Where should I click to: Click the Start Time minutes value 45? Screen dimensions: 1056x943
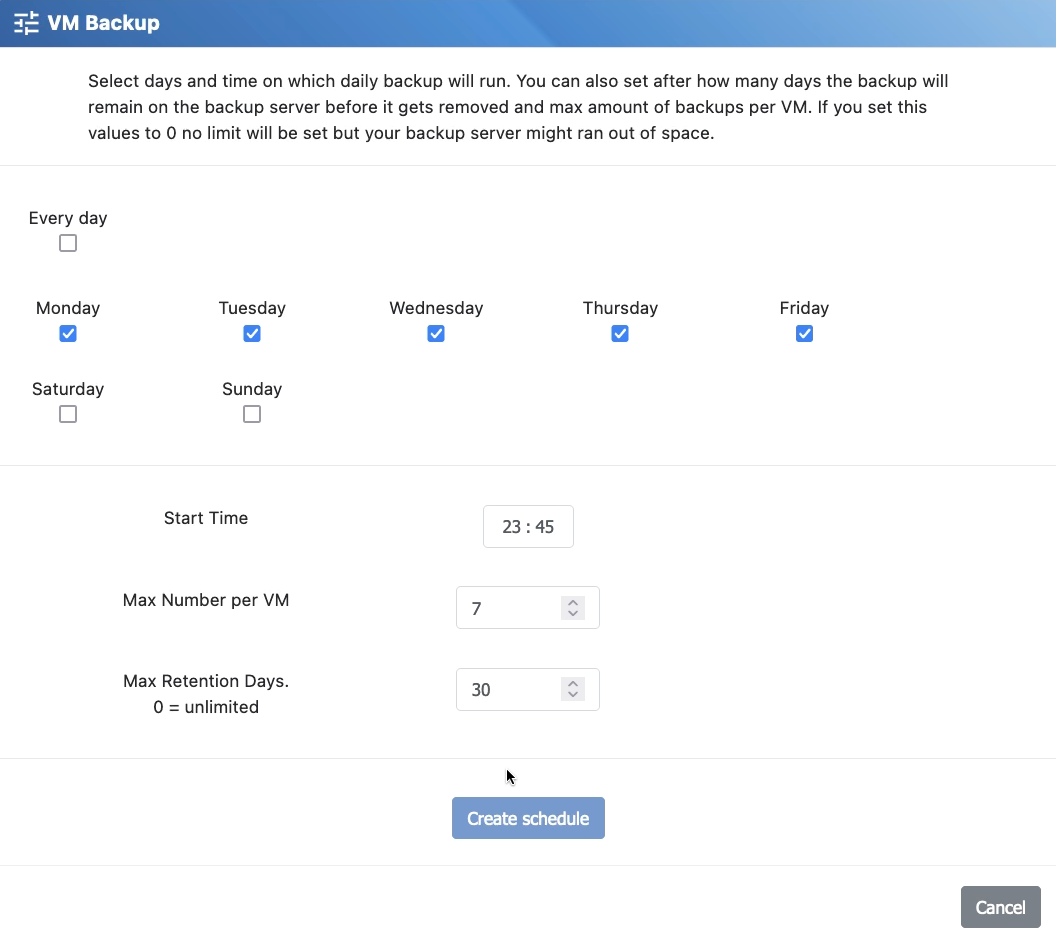pos(544,527)
